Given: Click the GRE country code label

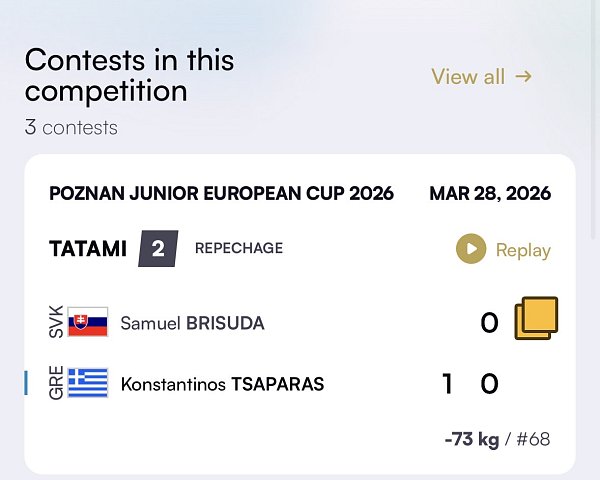Looking at the screenshot, I should coord(56,383).
